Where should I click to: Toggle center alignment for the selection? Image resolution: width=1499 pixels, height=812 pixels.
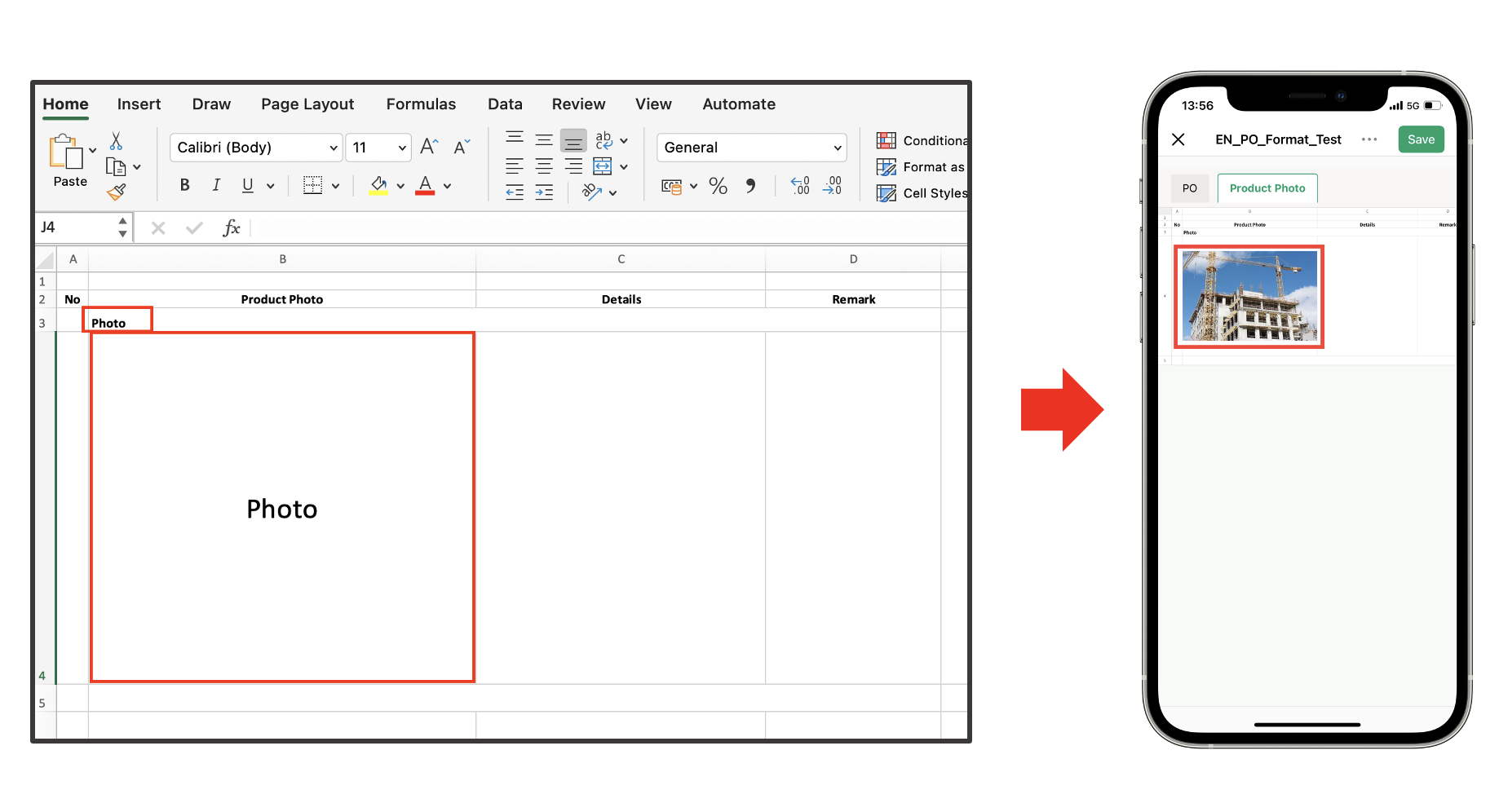coord(543,165)
